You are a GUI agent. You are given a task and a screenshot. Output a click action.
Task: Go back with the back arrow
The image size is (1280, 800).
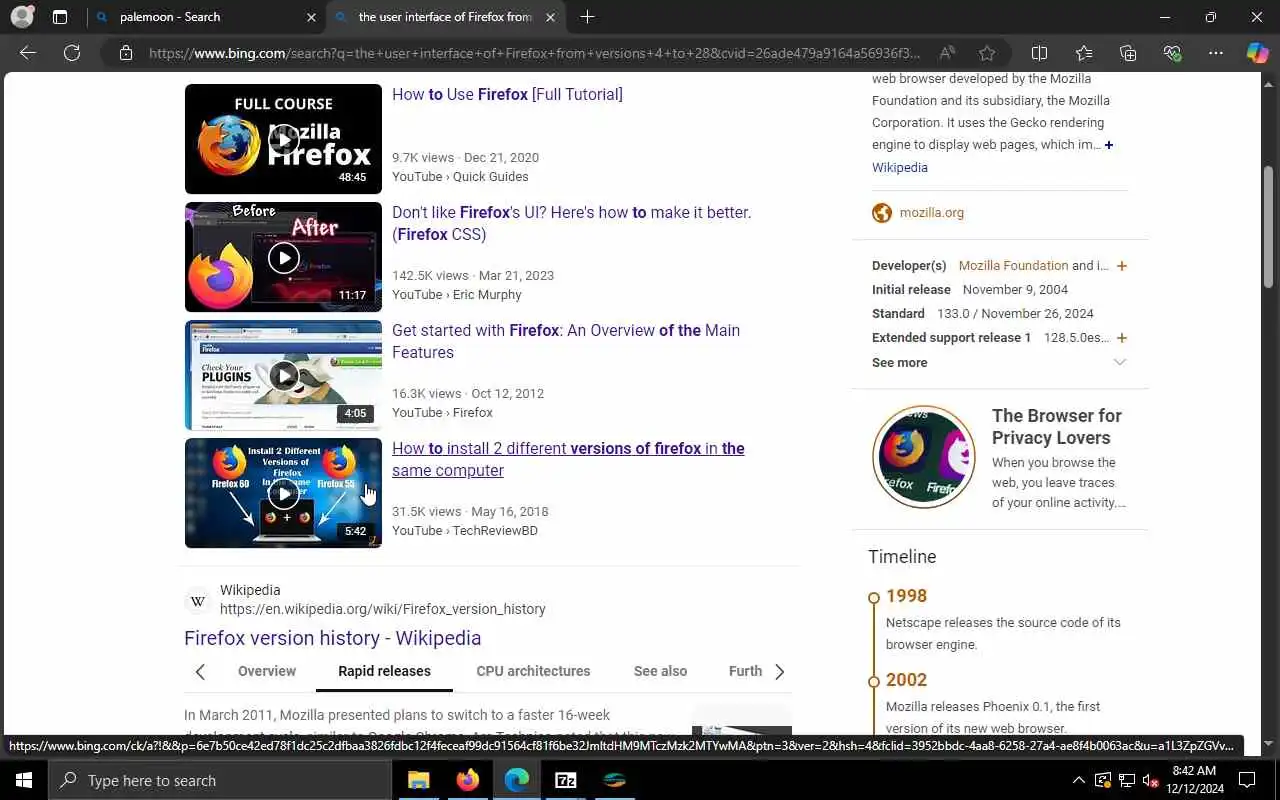pos(28,53)
